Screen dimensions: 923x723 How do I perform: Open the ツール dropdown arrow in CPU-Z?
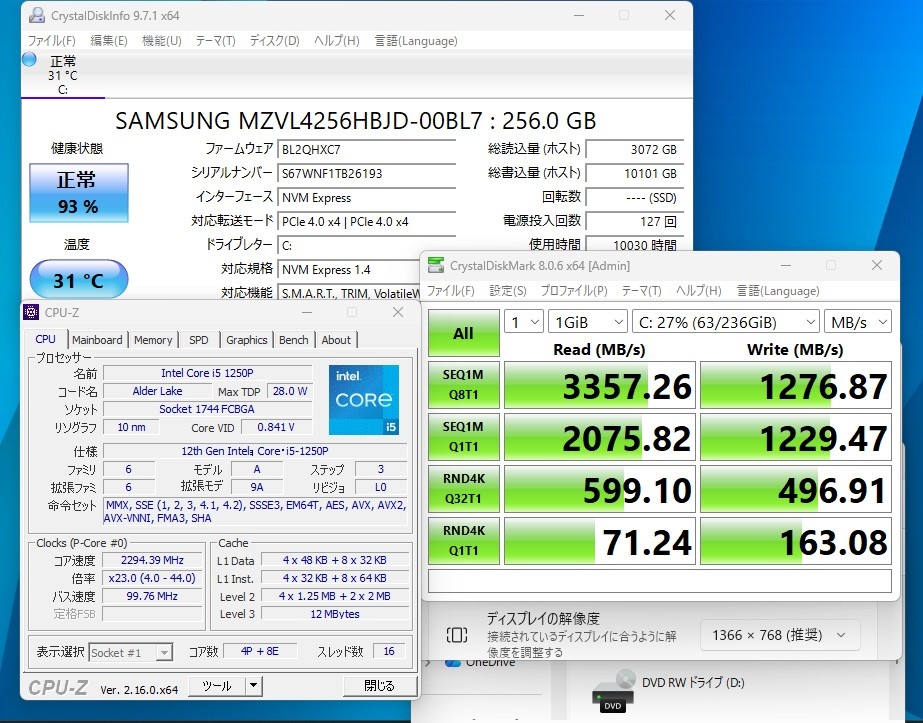pyautogui.click(x=254, y=685)
